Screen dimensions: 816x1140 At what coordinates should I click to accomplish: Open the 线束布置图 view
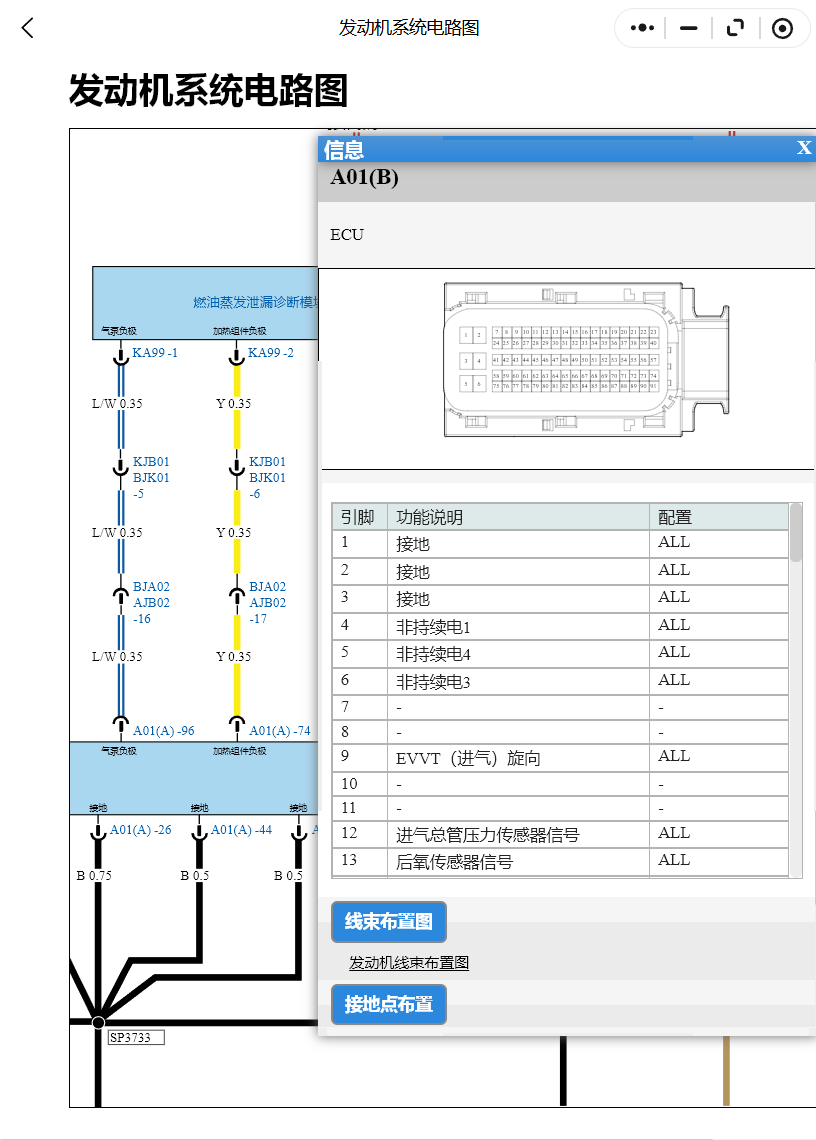click(388, 922)
